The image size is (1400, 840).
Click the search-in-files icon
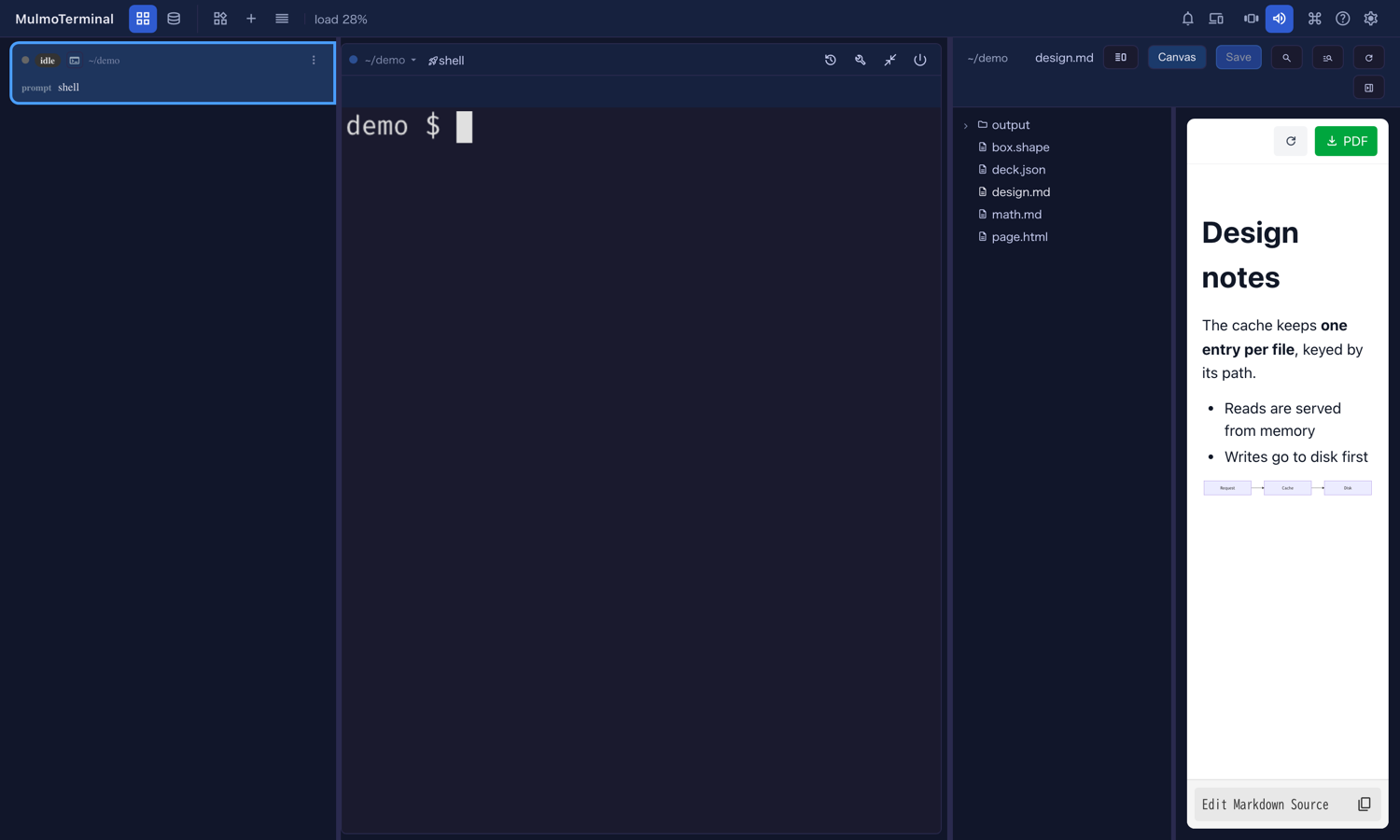pyautogui.click(x=1327, y=58)
